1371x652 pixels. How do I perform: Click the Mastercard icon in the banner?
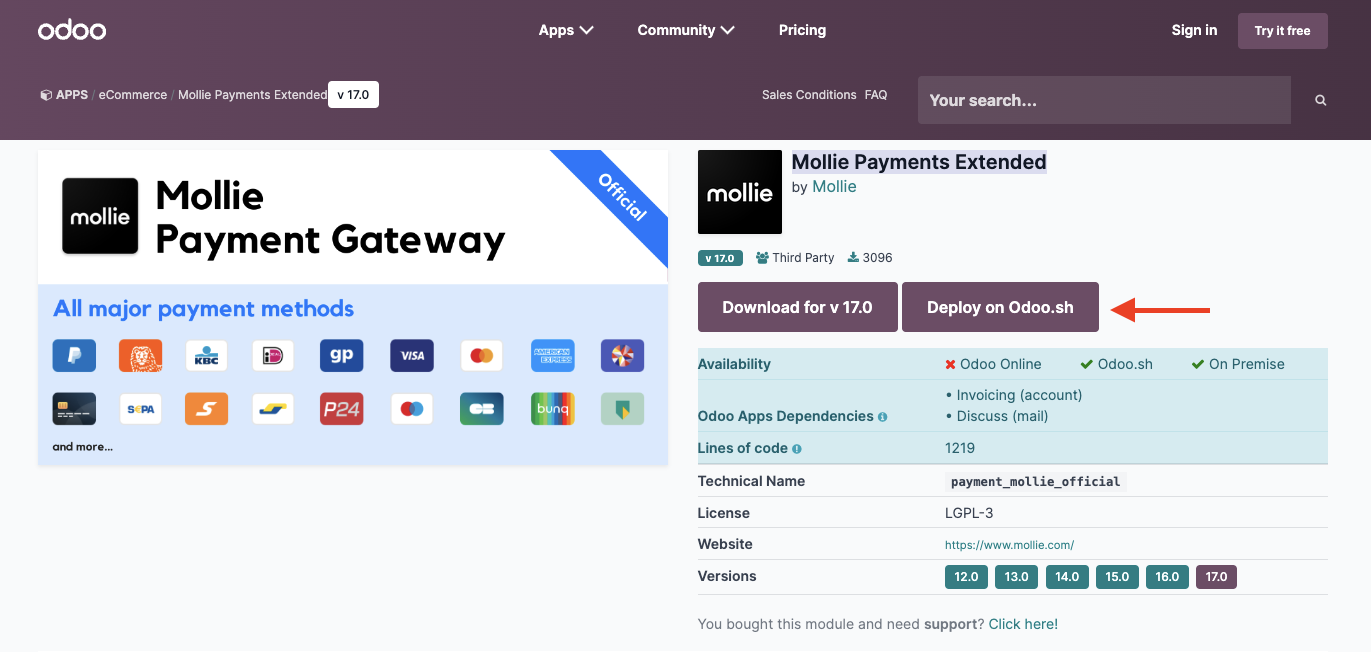pos(481,355)
